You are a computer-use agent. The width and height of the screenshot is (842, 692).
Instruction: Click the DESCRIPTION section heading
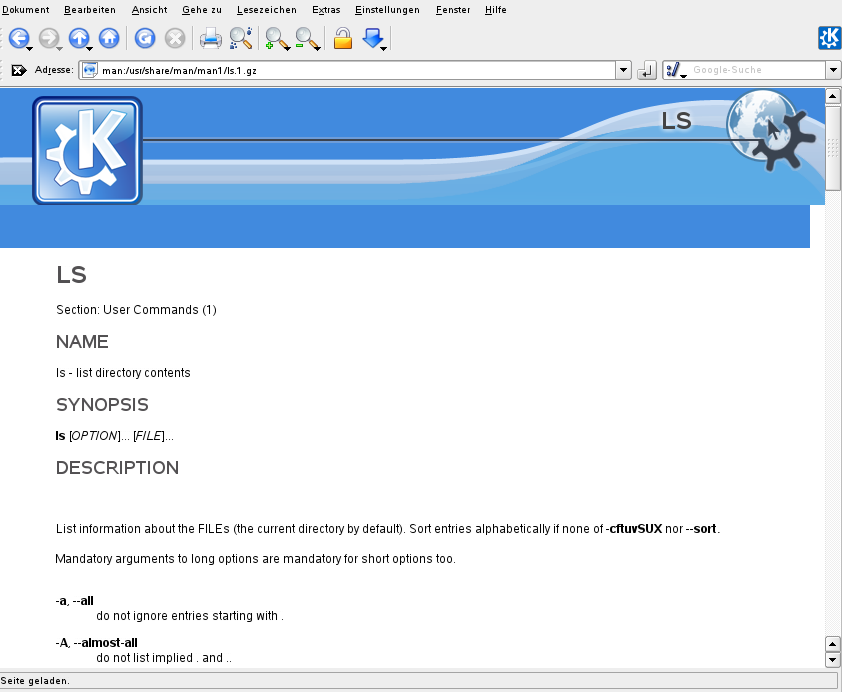coord(117,468)
